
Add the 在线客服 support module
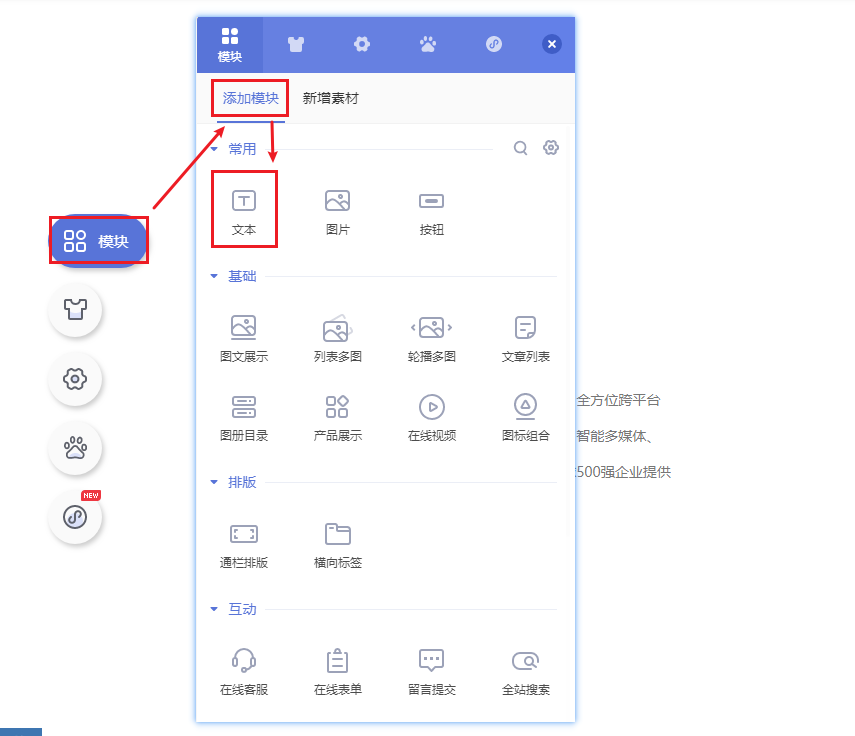pos(244,672)
